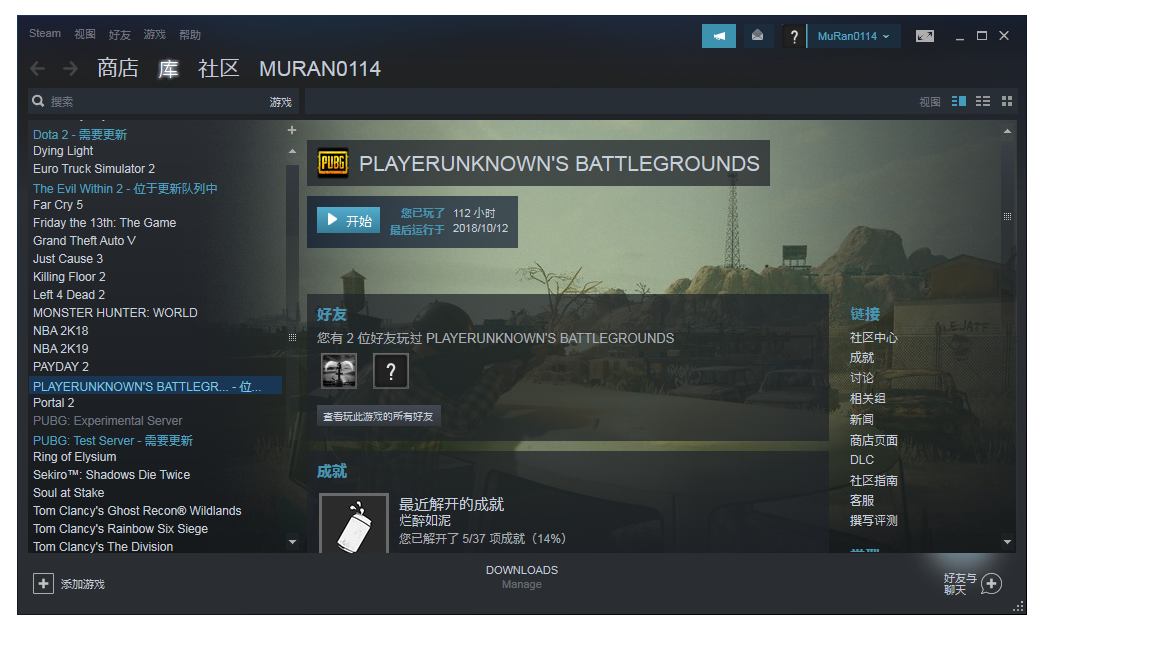The image size is (1152, 648).
Task: Select The Evil Within 2 entry
Action: [125, 188]
